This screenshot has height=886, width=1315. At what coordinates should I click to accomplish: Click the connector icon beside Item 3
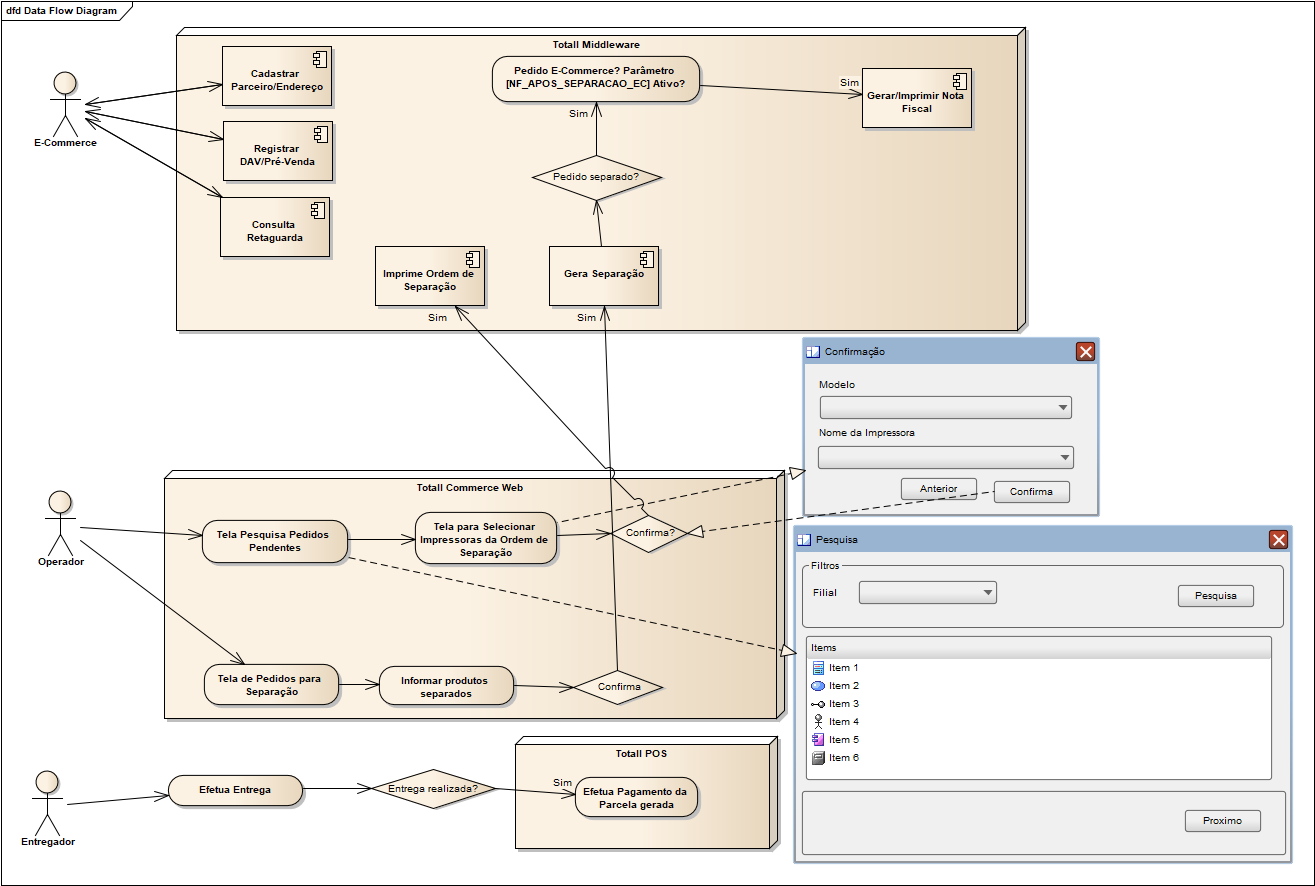pos(818,704)
